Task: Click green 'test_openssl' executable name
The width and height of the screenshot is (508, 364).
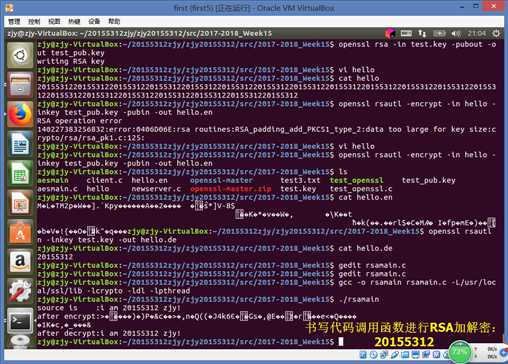Action: 356,180
